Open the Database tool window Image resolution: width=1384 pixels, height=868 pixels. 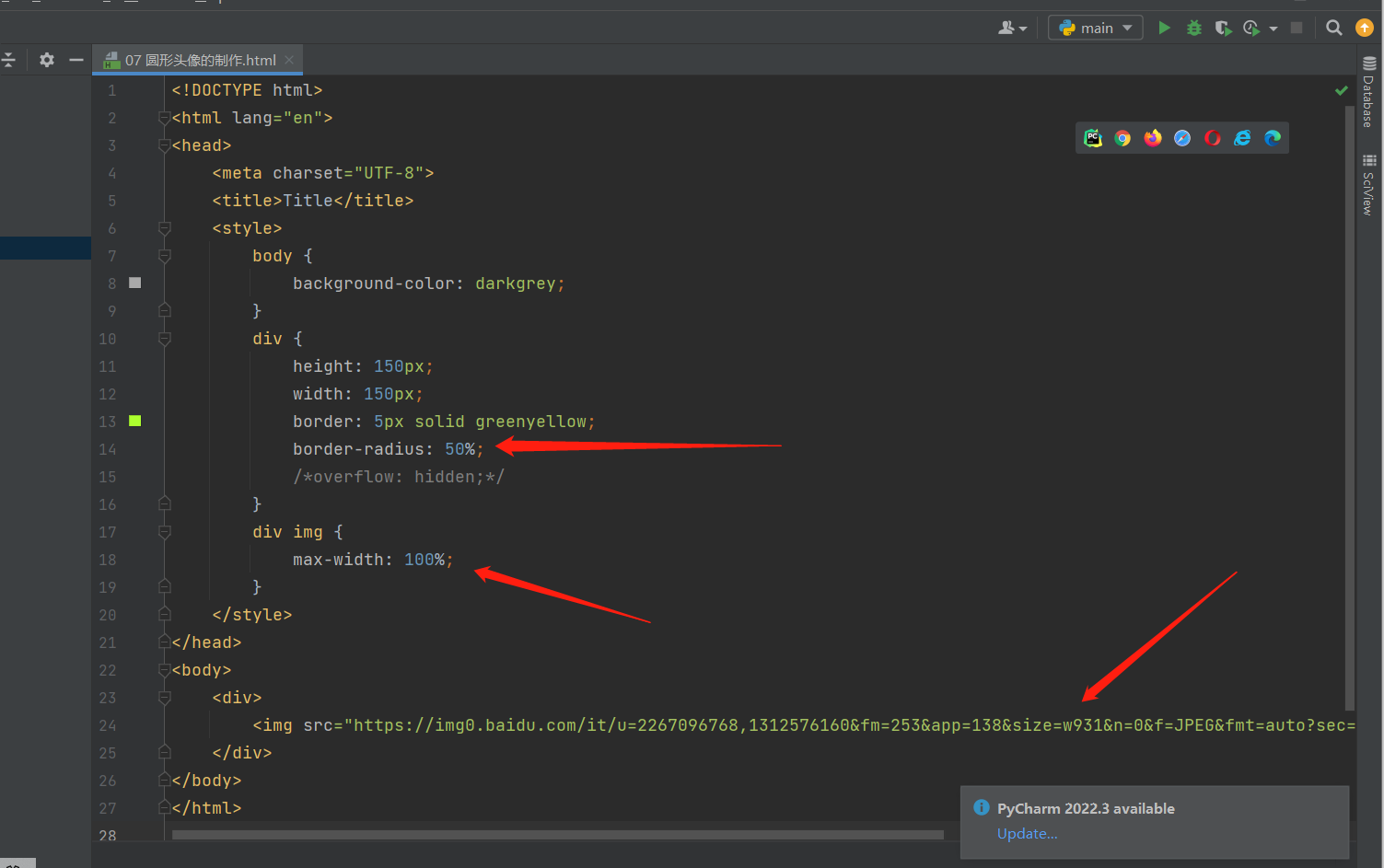pyautogui.click(x=1369, y=92)
